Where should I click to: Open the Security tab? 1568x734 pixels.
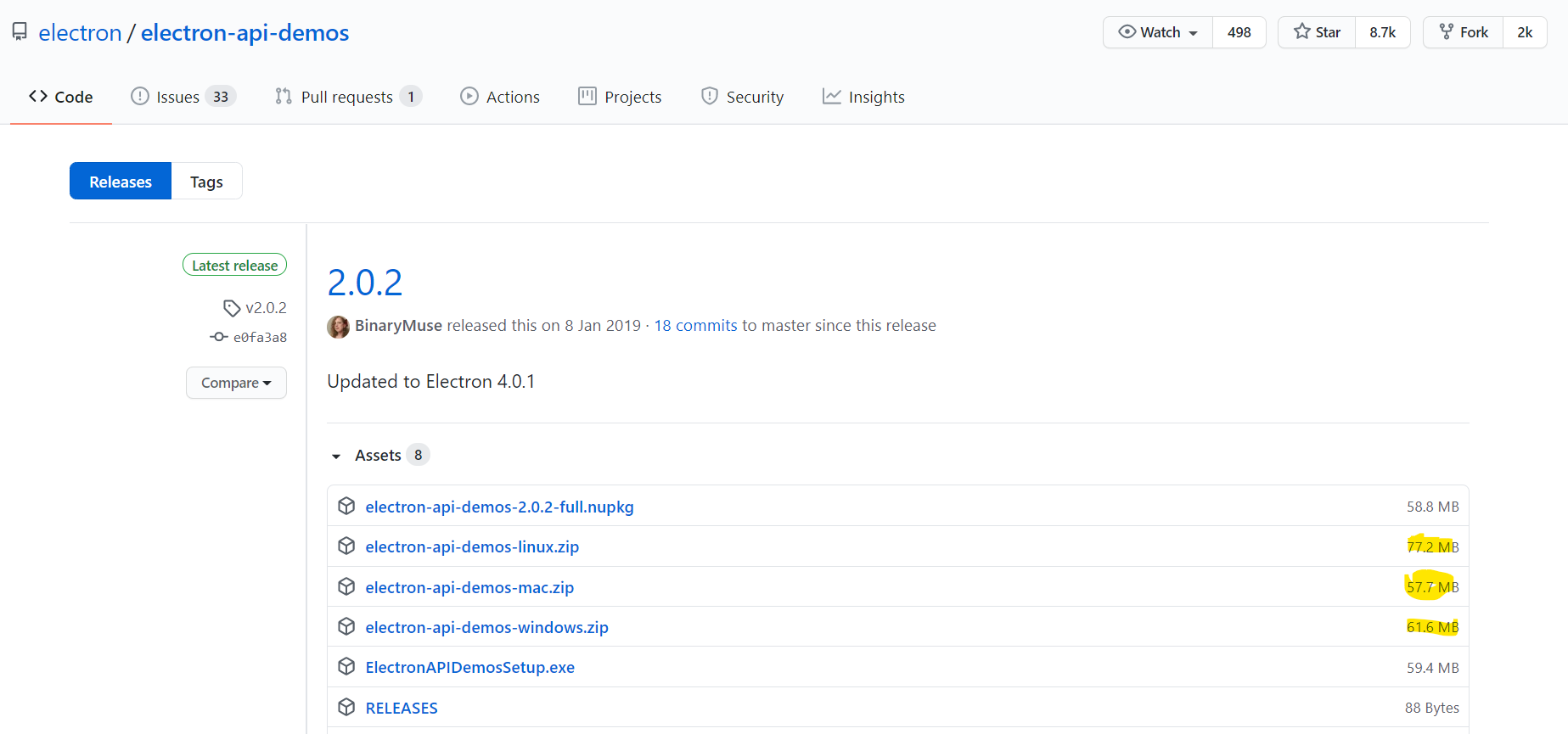point(743,97)
